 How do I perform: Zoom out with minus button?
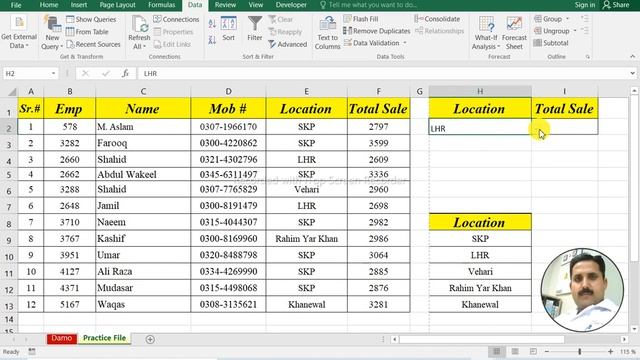pos(547,351)
